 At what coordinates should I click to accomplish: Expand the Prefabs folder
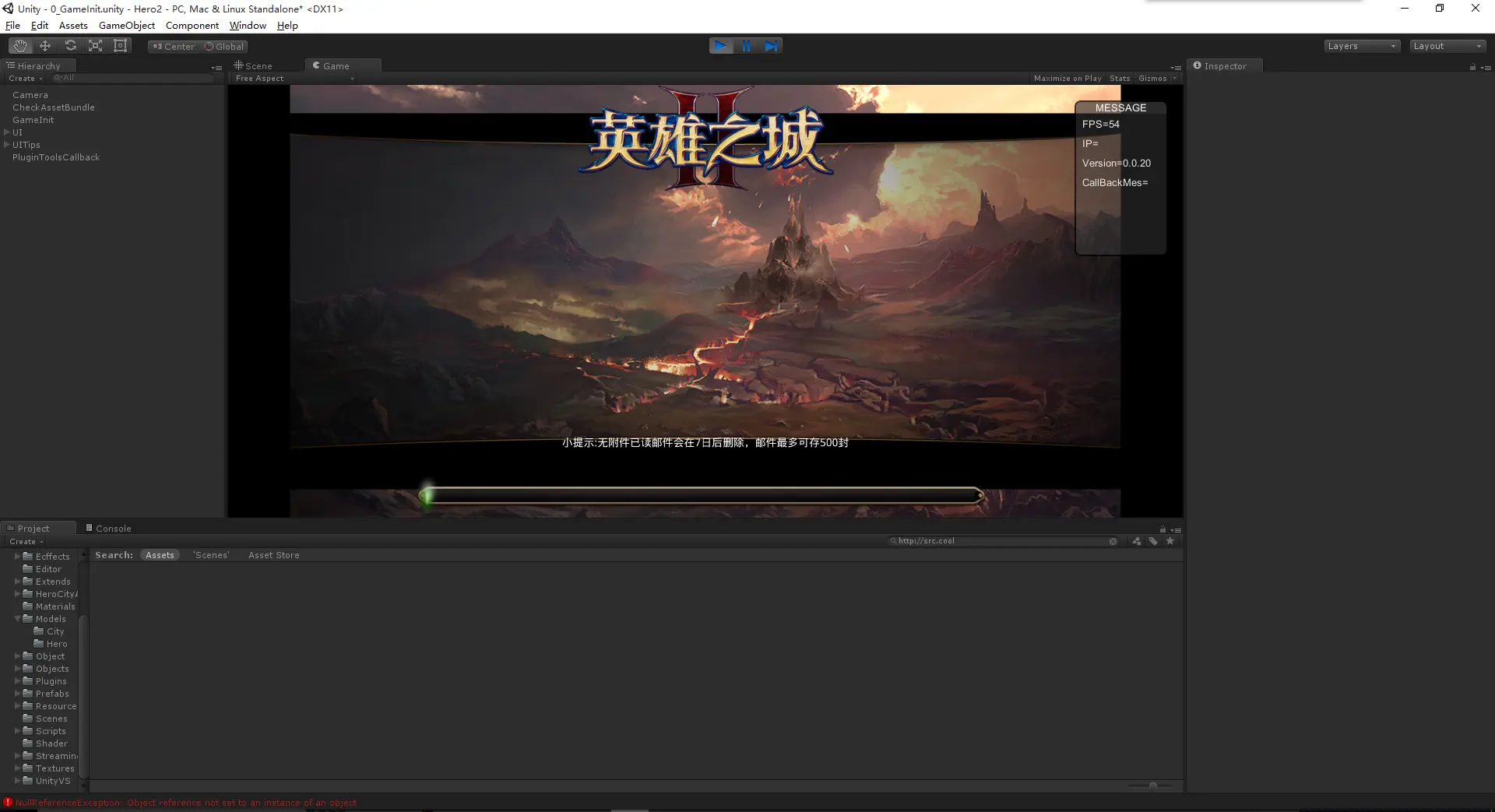click(18, 694)
